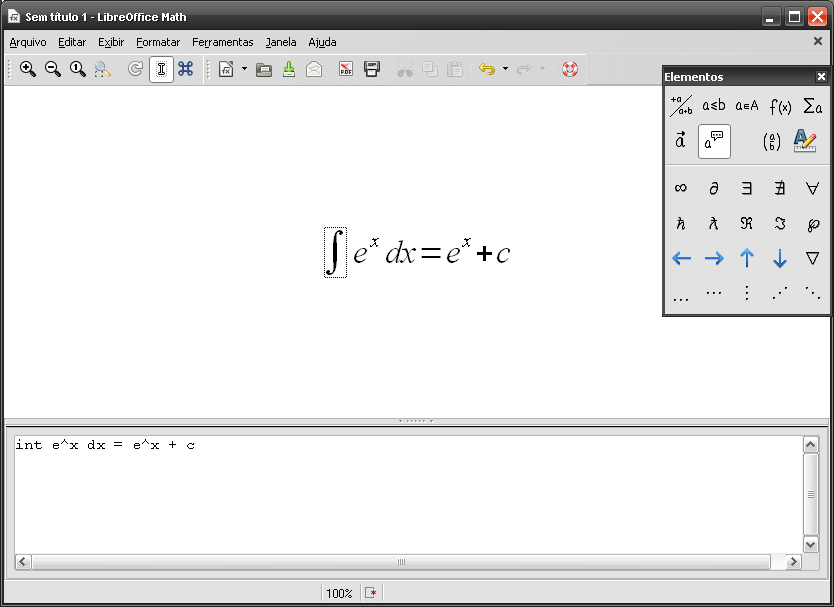Open the Undo dropdown arrow
Viewport: 834px width, 607px height.
505,69
